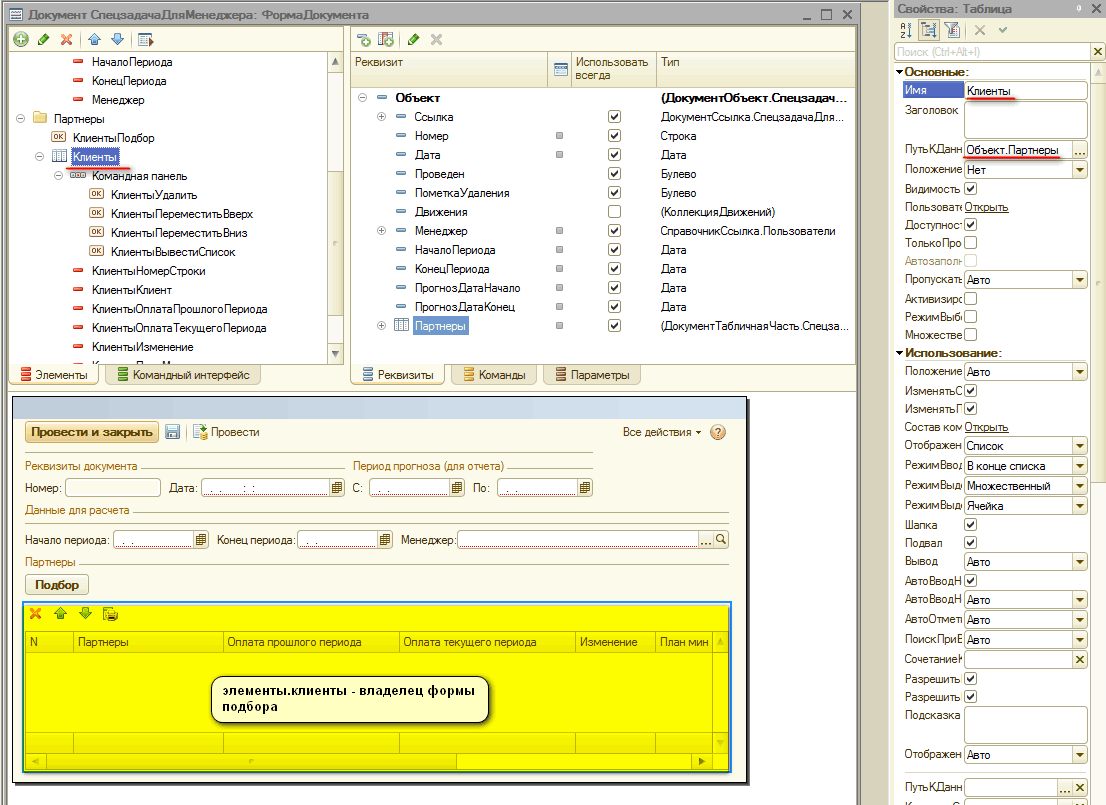This screenshot has width=1106, height=805.
Task: Move element up with blue arrow
Action: tap(94, 40)
